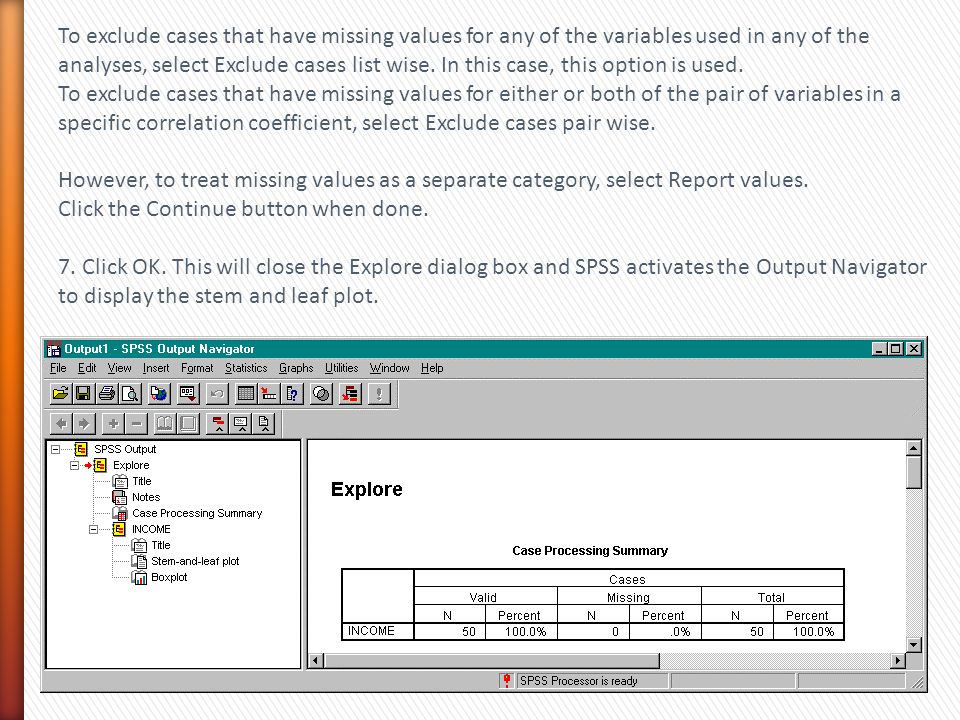Viewport: 960px width, 720px height.
Task: Save the output using the floppy disk icon
Action: tap(83, 393)
